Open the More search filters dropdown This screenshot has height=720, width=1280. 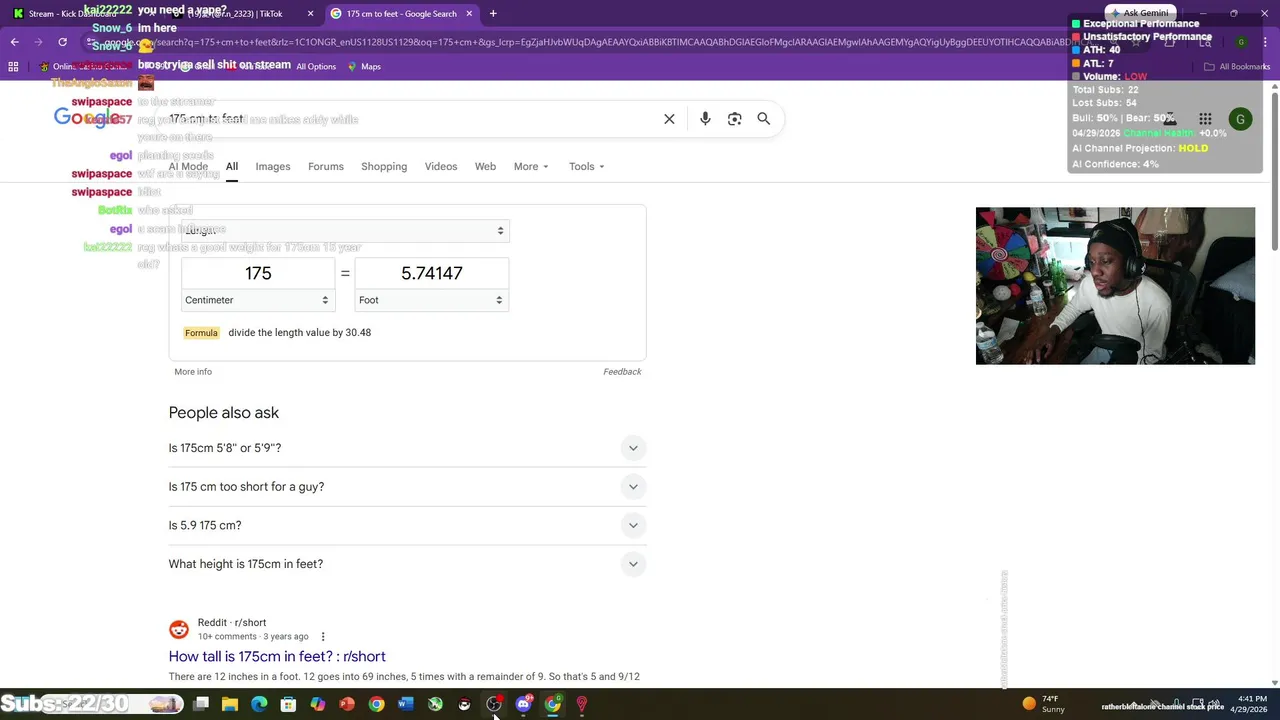click(x=531, y=167)
